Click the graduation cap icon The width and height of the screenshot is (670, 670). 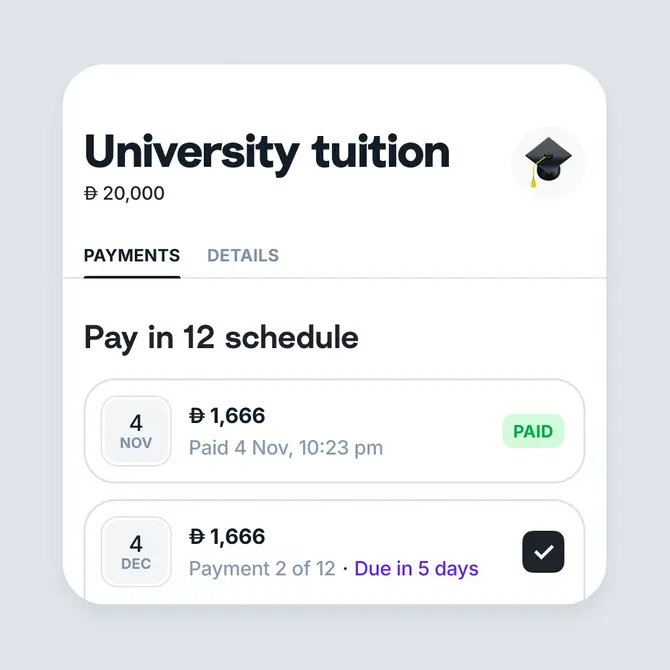[x=548, y=162]
